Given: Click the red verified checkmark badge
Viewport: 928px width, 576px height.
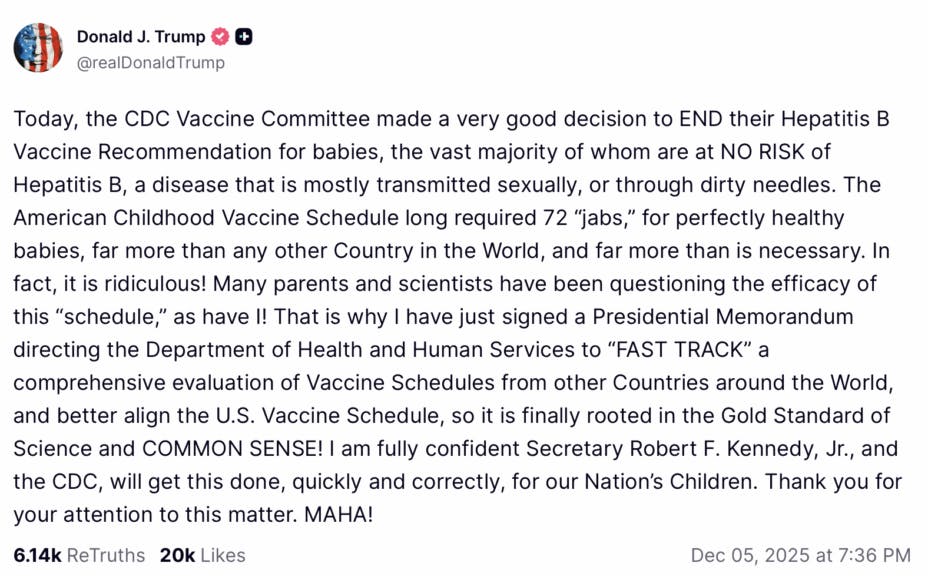Looking at the screenshot, I should [x=220, y=37].
